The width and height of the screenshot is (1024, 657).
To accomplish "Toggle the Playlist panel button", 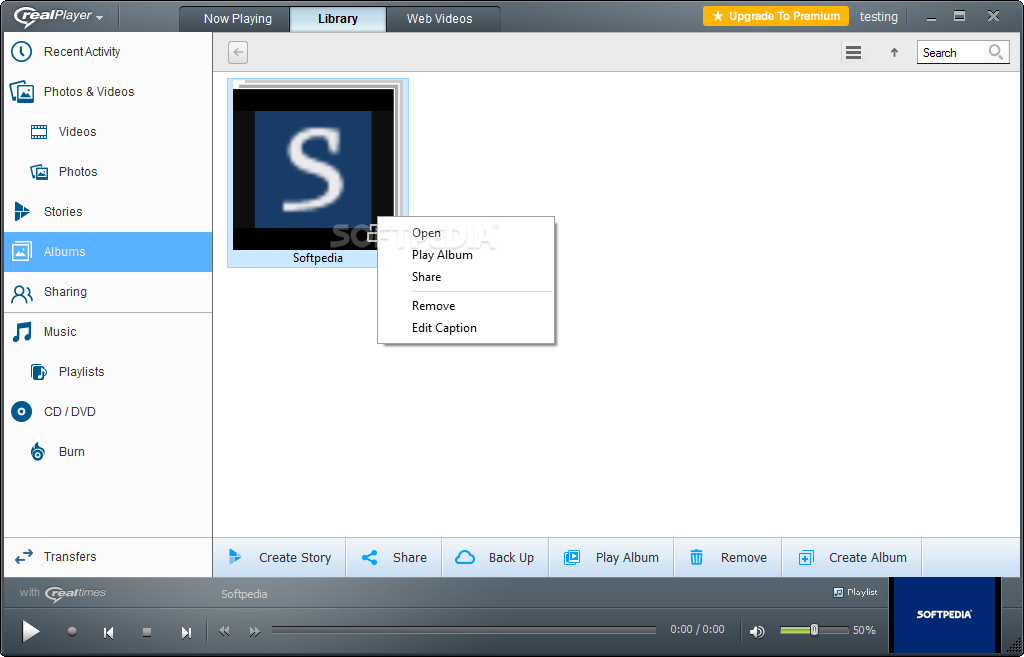I will (x=855, y=592).
